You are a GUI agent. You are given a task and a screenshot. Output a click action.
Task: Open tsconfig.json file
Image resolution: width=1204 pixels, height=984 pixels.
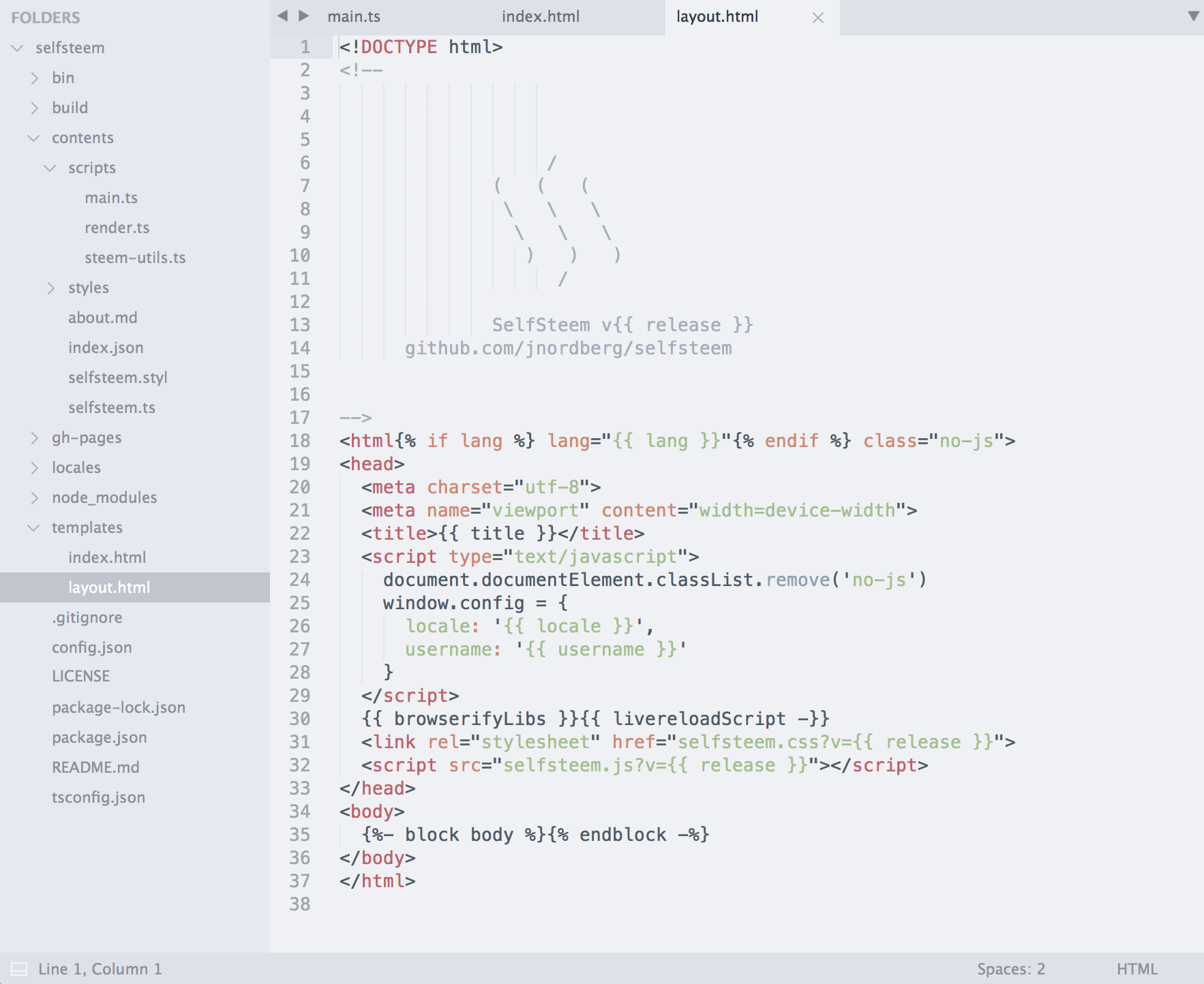point(99,797)
